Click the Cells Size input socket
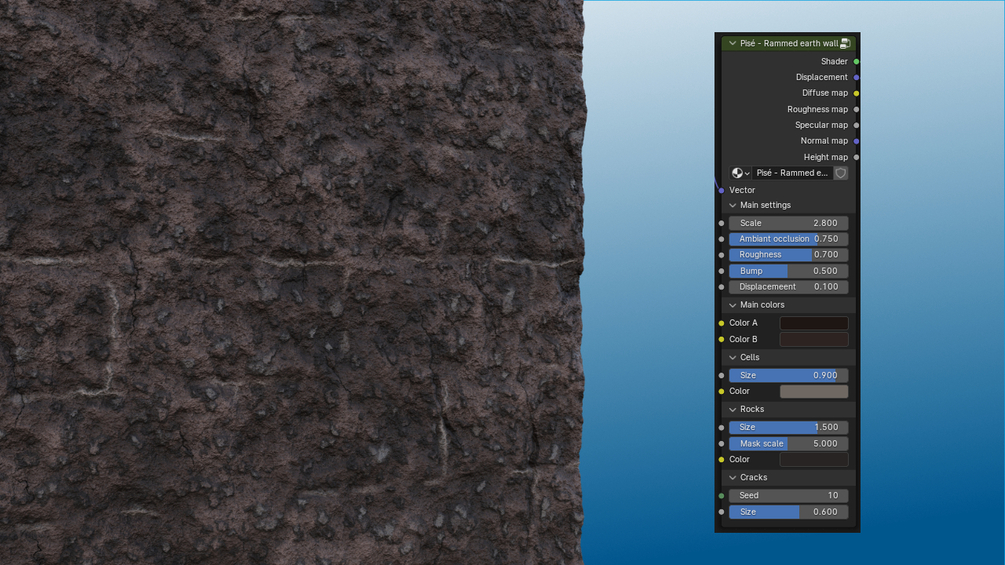 (721, 375)
